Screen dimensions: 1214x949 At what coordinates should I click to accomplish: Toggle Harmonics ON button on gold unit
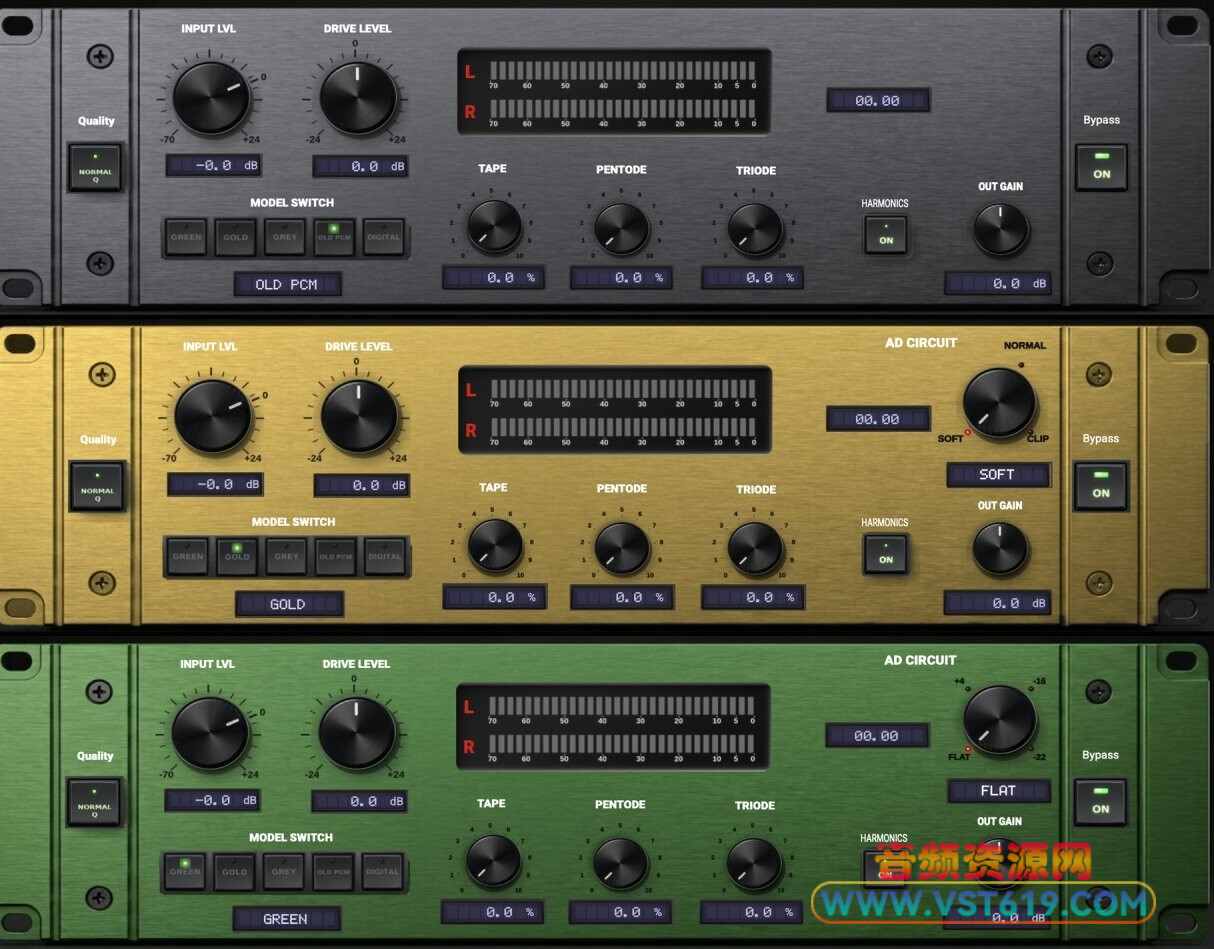pos(886,553)
